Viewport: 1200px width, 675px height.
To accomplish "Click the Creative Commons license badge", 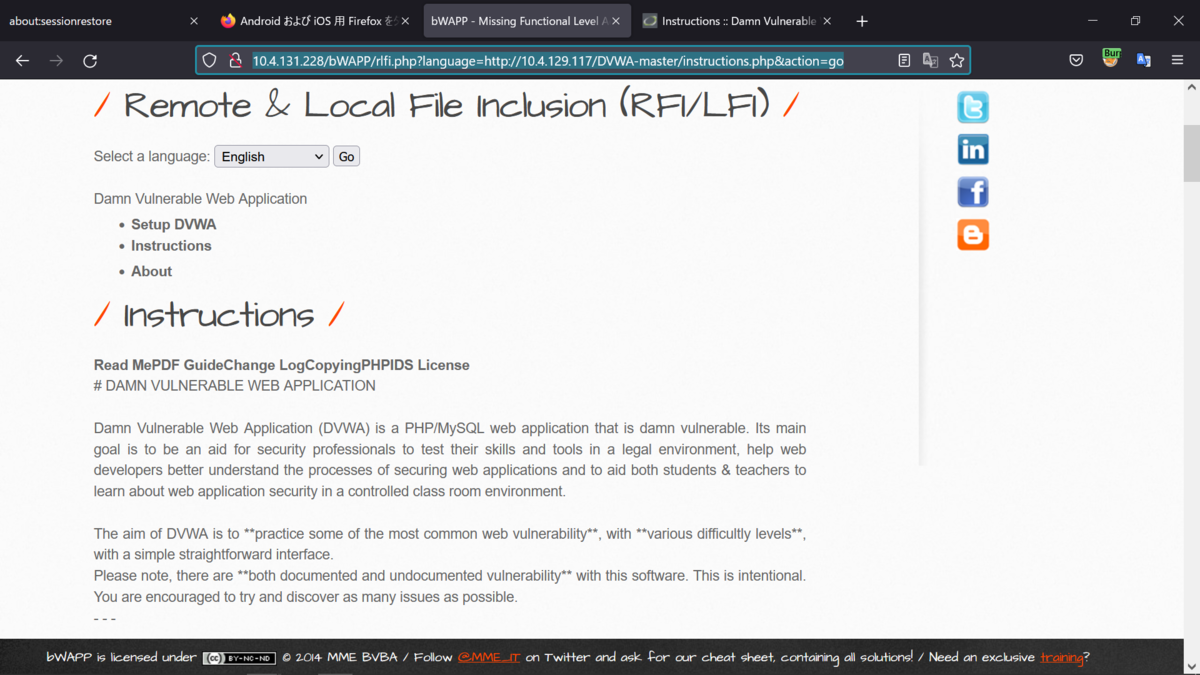I will point(239,658).
